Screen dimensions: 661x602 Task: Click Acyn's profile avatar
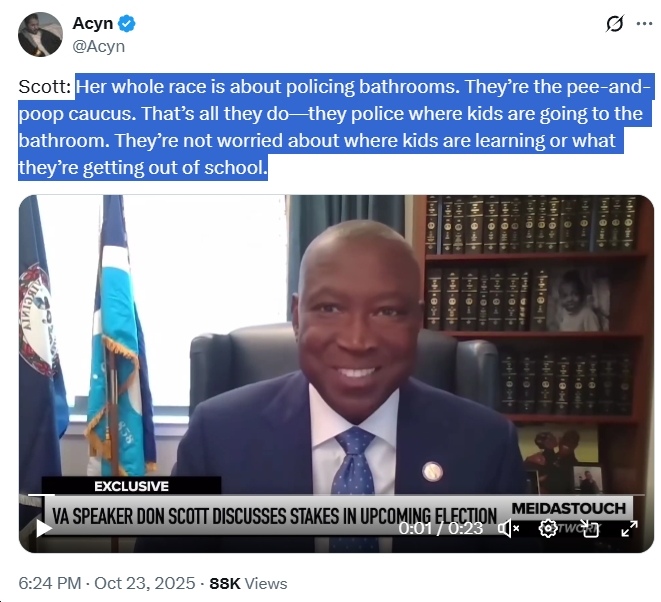(x=40, y=34)
